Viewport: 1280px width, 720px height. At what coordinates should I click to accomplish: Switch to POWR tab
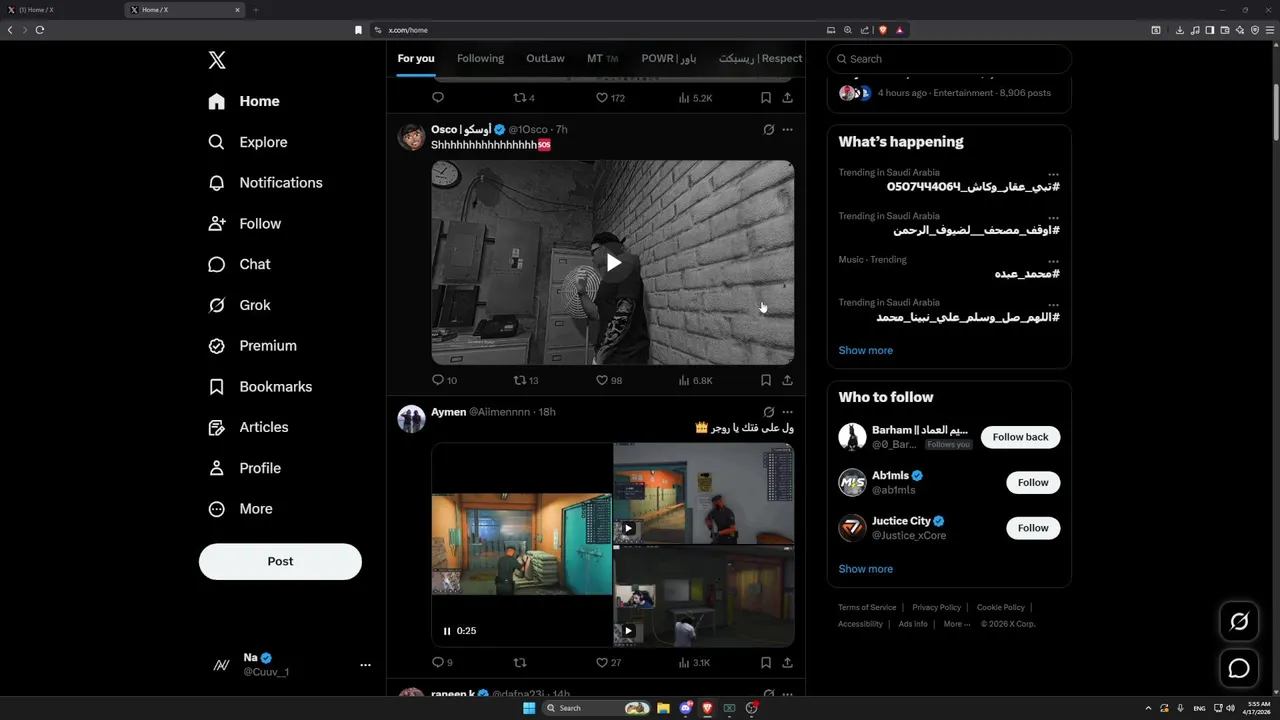point(669,59)
